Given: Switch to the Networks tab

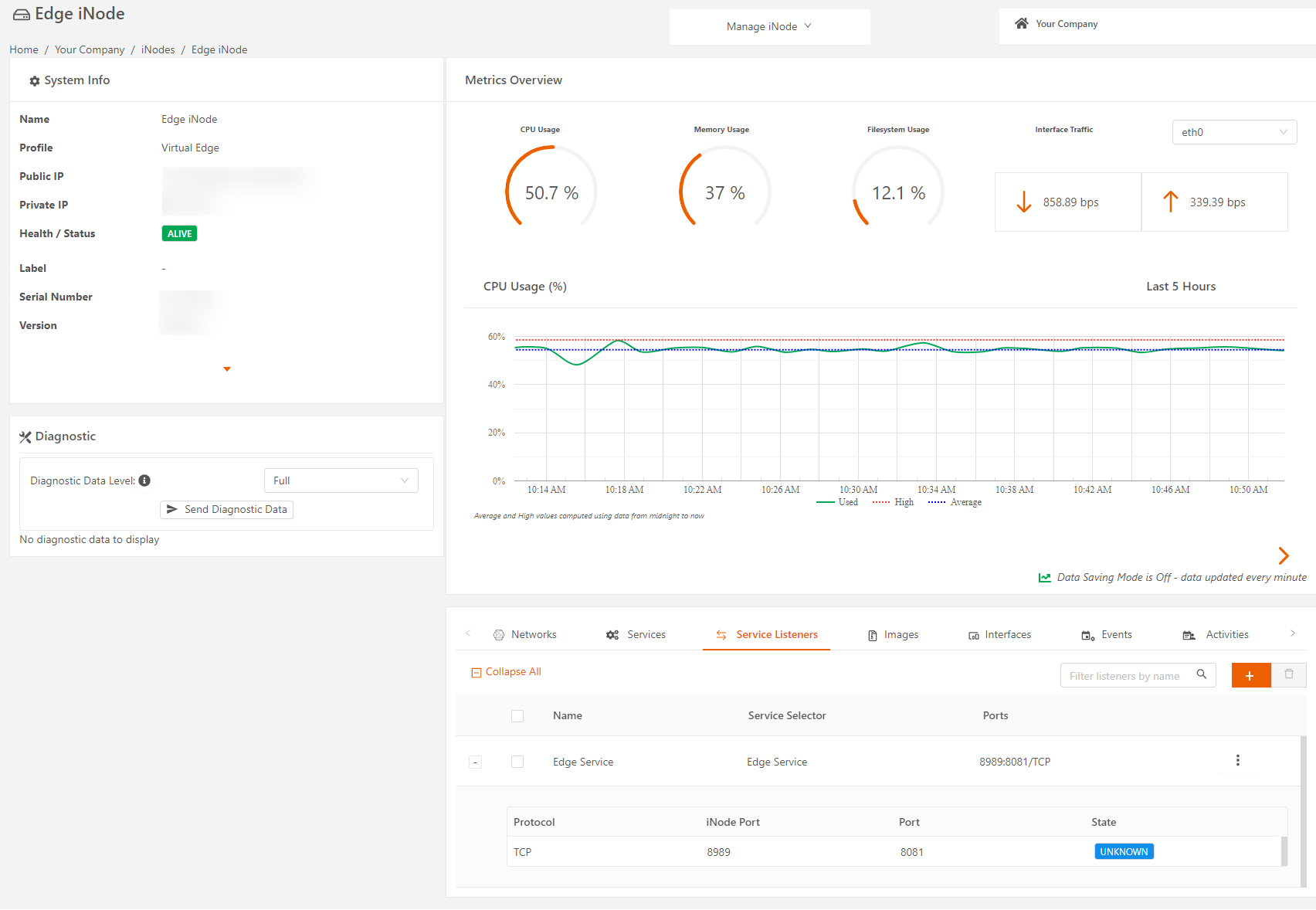Looking at the screenshot, I should point(525,635).
